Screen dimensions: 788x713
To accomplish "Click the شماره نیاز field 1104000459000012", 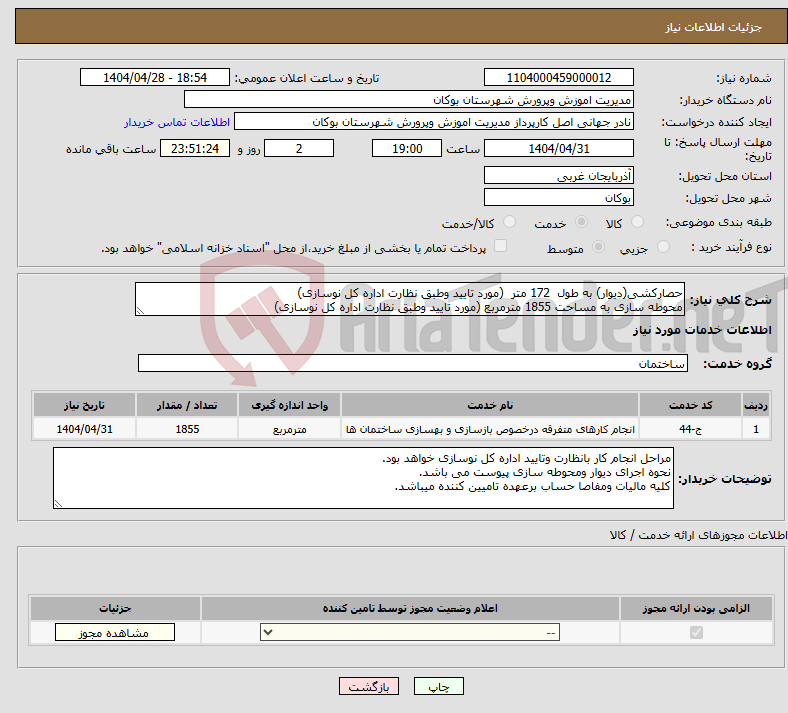I will click(x=558, y=77).
